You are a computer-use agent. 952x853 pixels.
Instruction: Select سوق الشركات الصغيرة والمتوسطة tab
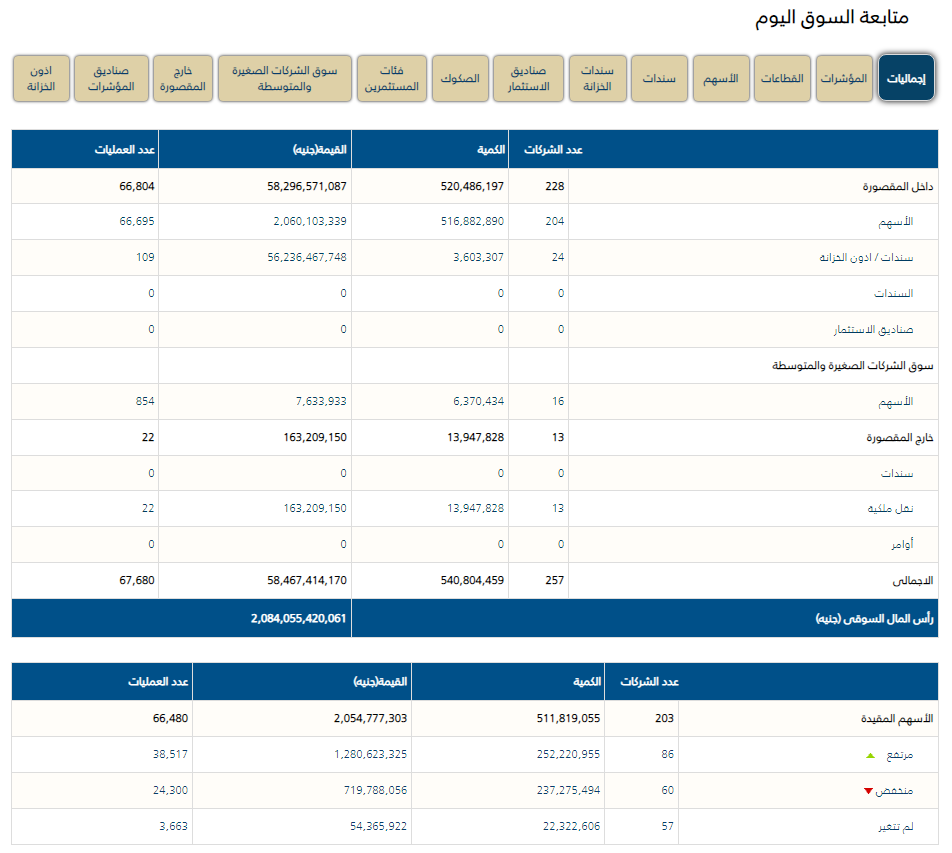tap(284, 79)
